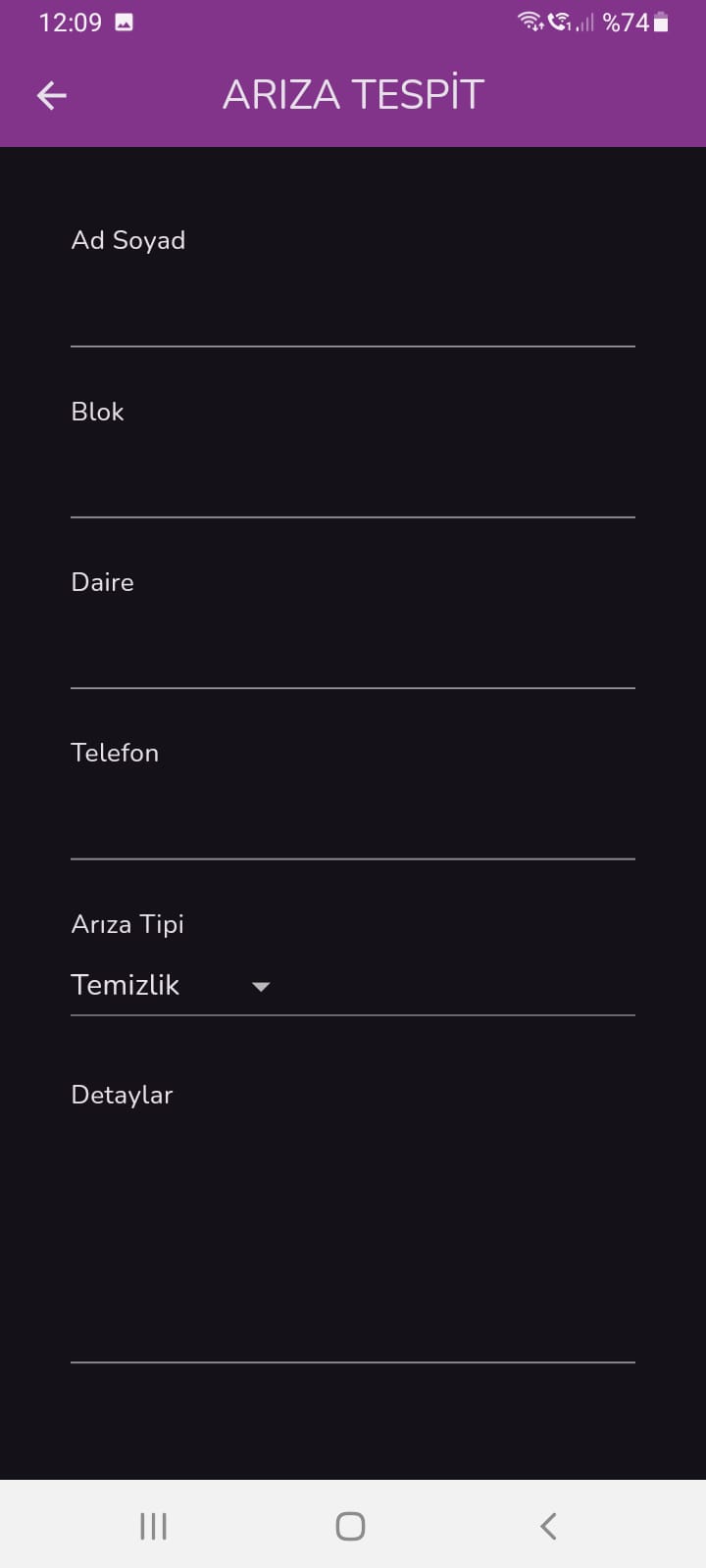This screenshot has height=1568, width=706.
Task: Click into the Daire input field
Action: point(353,651)
